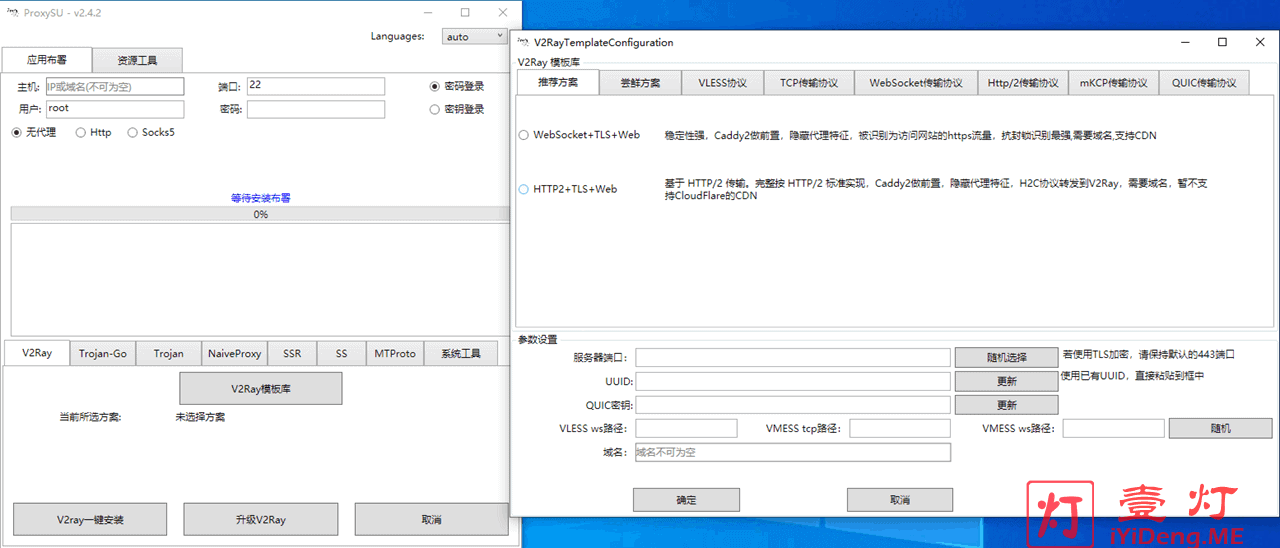Click the V2Ray模板库 button

[x=260, y=389]
